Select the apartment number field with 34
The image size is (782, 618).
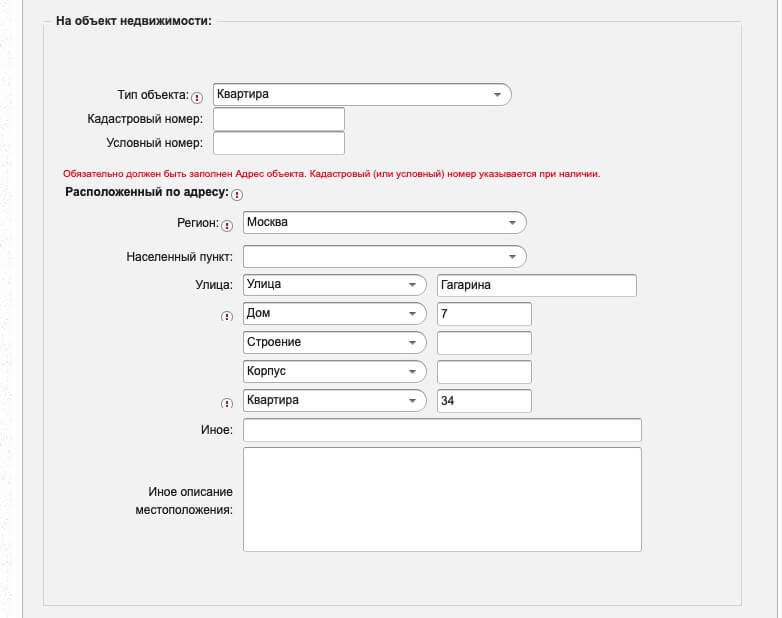tap(485, 401)
